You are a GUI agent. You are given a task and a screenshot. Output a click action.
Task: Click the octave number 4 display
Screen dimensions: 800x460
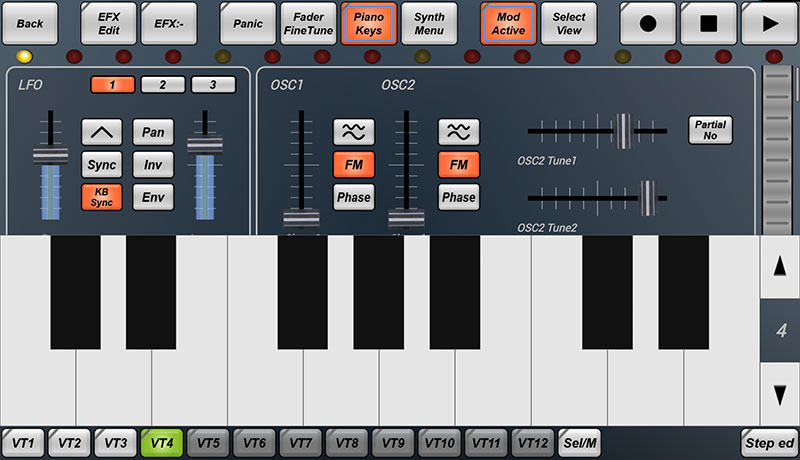780,330
